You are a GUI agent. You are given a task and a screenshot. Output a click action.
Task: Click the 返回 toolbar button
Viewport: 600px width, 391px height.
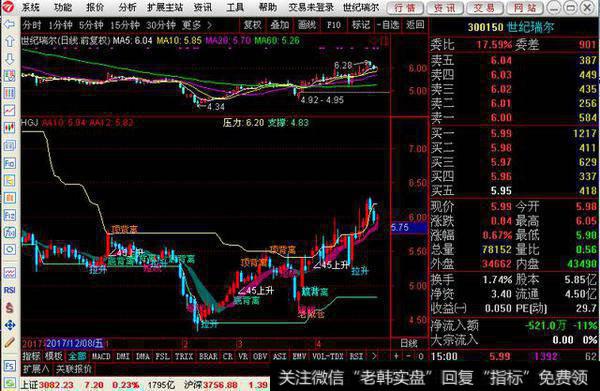coord(415,25)
